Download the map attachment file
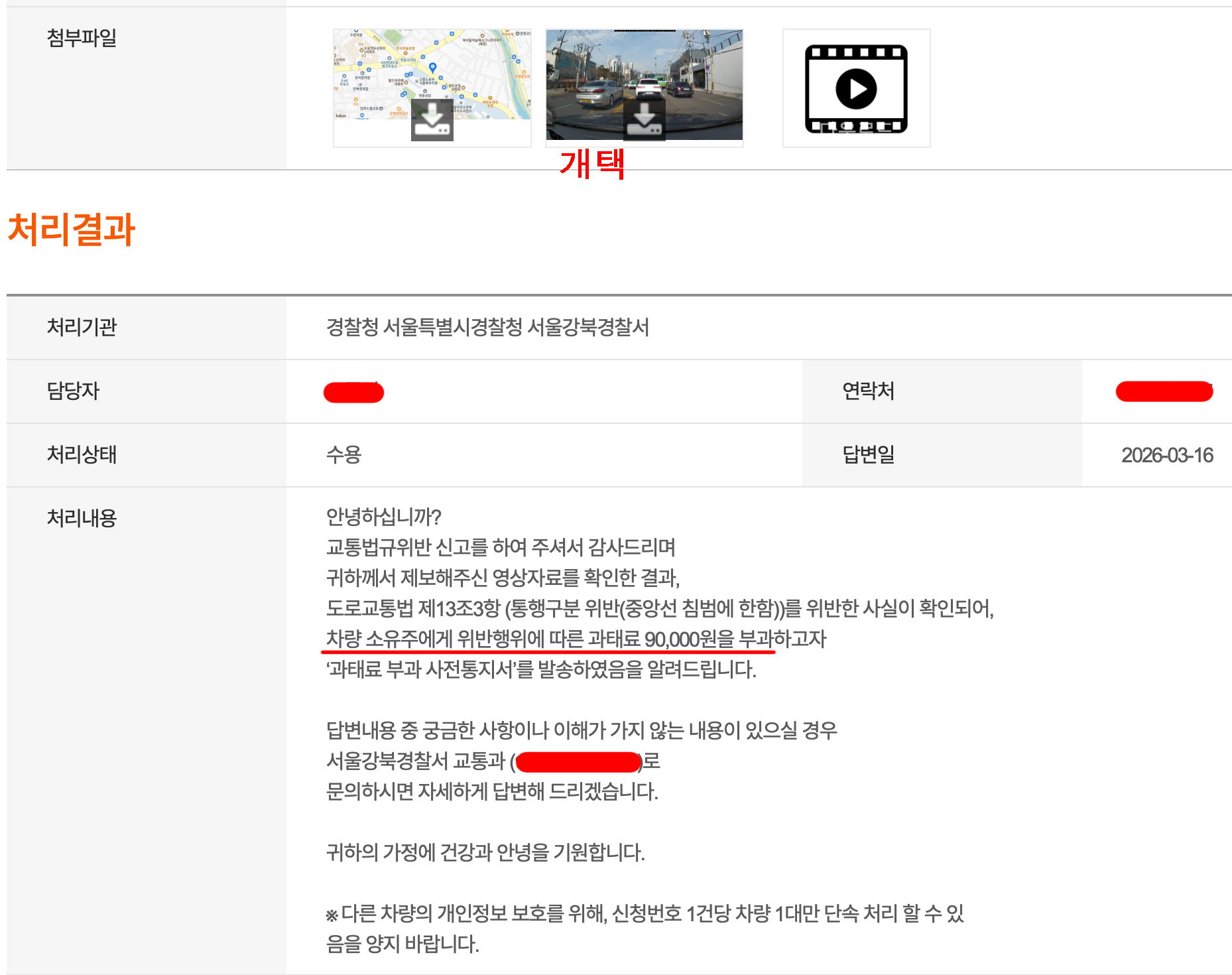The height and width of the screenshot is (975, 1232). (432, 120)
